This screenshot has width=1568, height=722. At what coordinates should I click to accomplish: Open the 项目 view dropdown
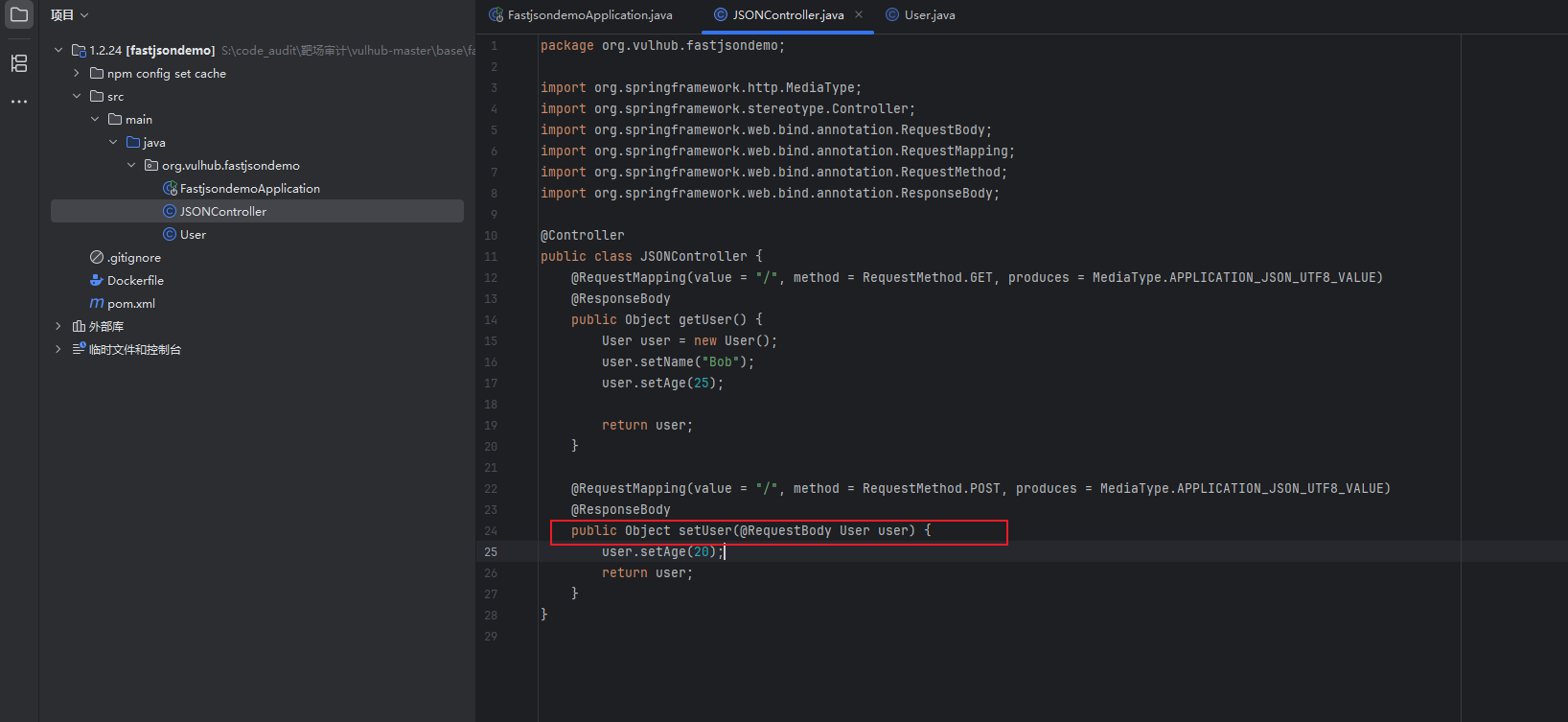tap(70, 15)
